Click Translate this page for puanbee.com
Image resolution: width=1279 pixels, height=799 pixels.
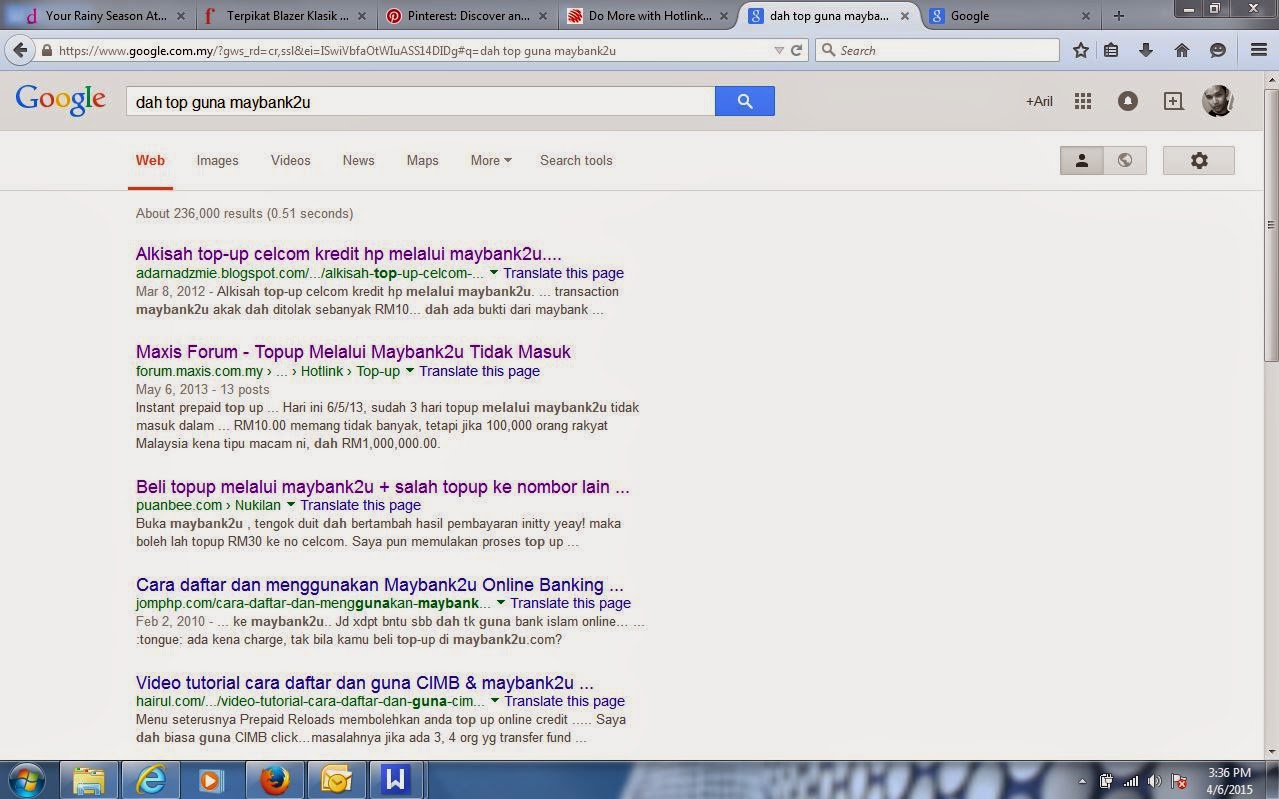point(360,505)
